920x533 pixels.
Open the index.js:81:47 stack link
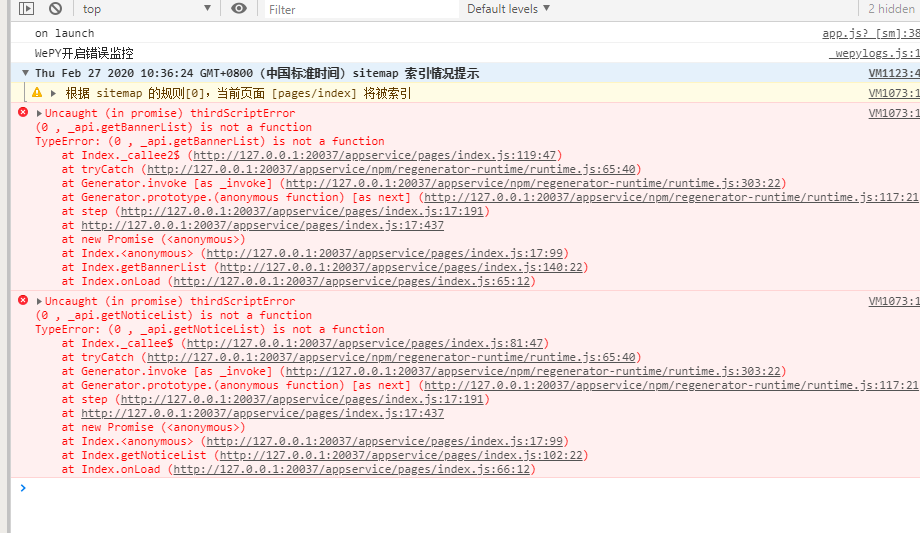tap(365, 343)
